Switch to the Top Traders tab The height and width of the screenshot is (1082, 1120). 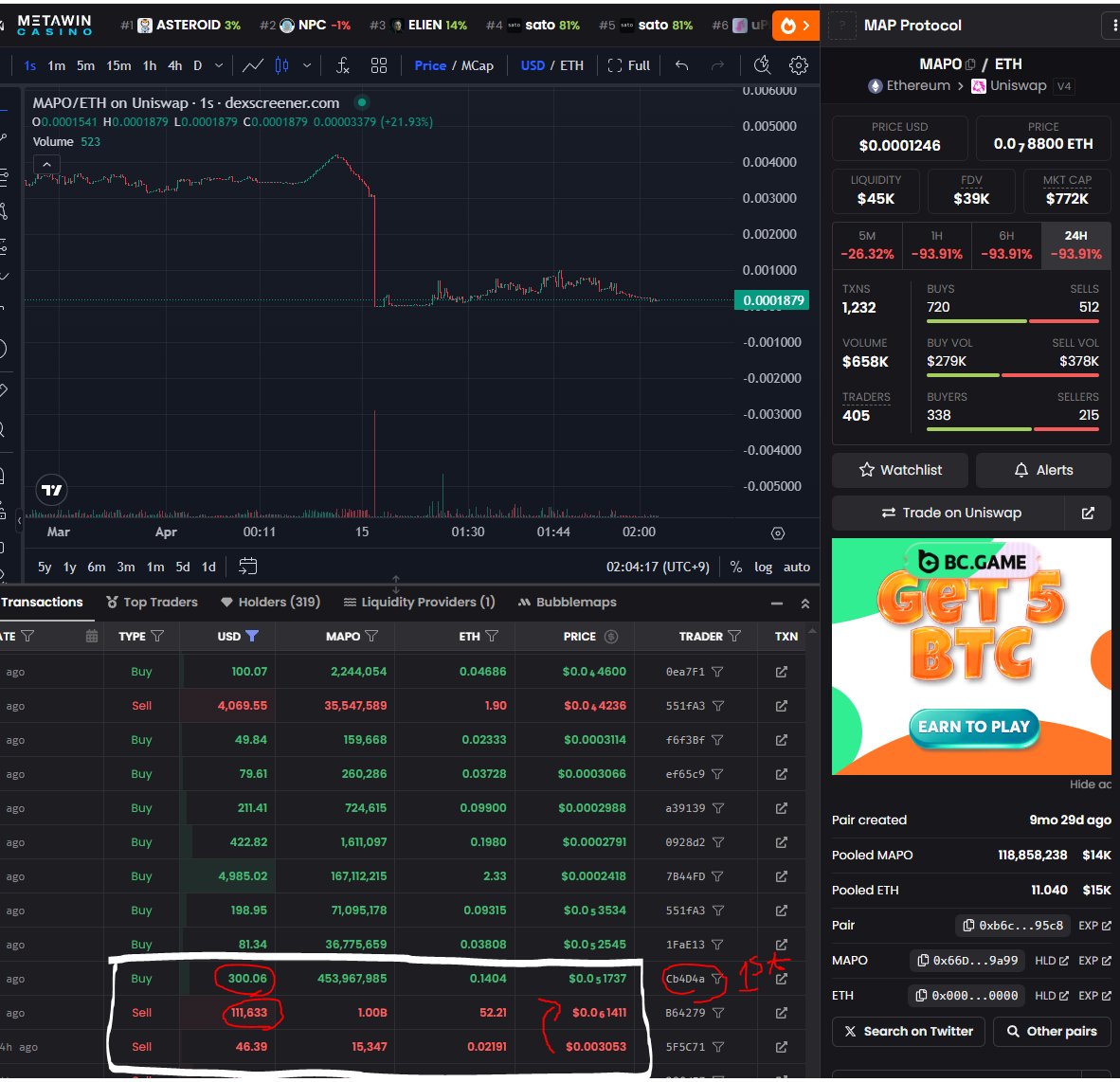click(x=152, y=602)
